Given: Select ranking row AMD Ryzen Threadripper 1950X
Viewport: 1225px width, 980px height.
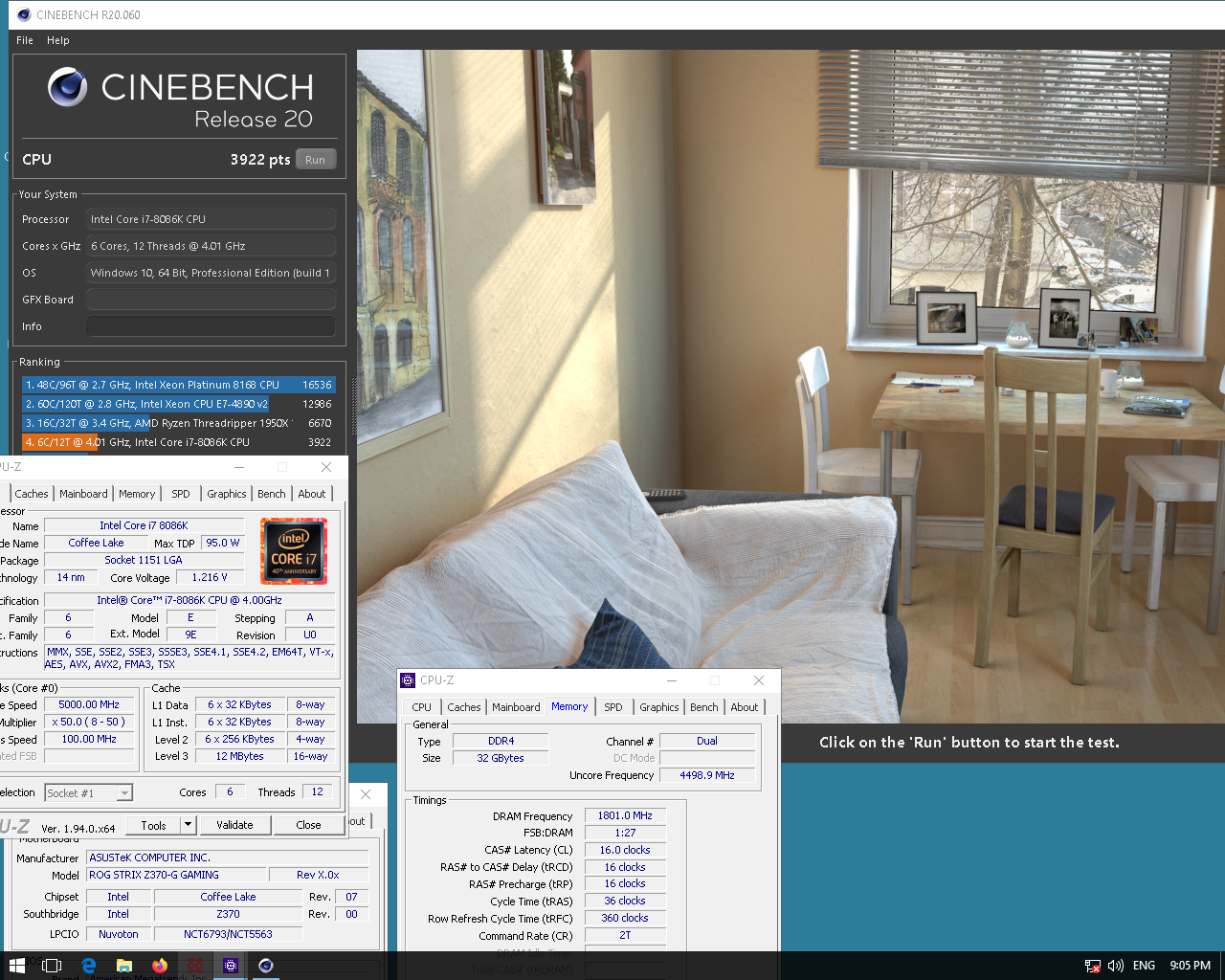Looking at the screenshot, I should [178, 423].
